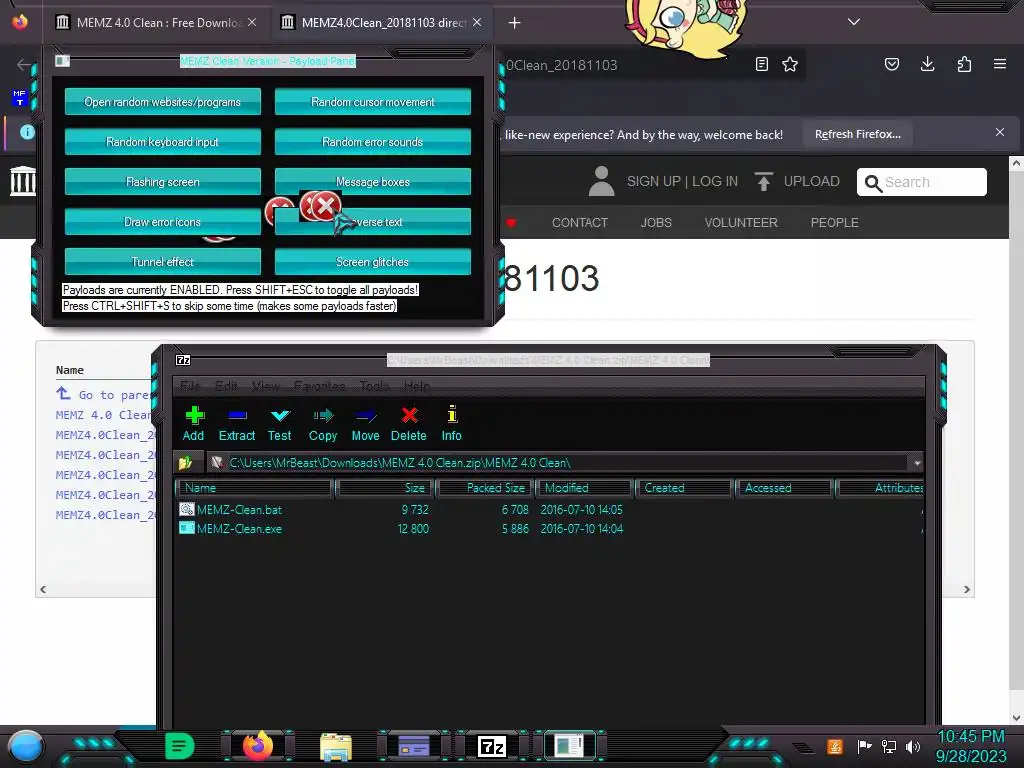Viewport: 1024px width, 768px height.
Task: Click the Internet Archive Search field
Action: pyautogui.click(x=921, y=182)
